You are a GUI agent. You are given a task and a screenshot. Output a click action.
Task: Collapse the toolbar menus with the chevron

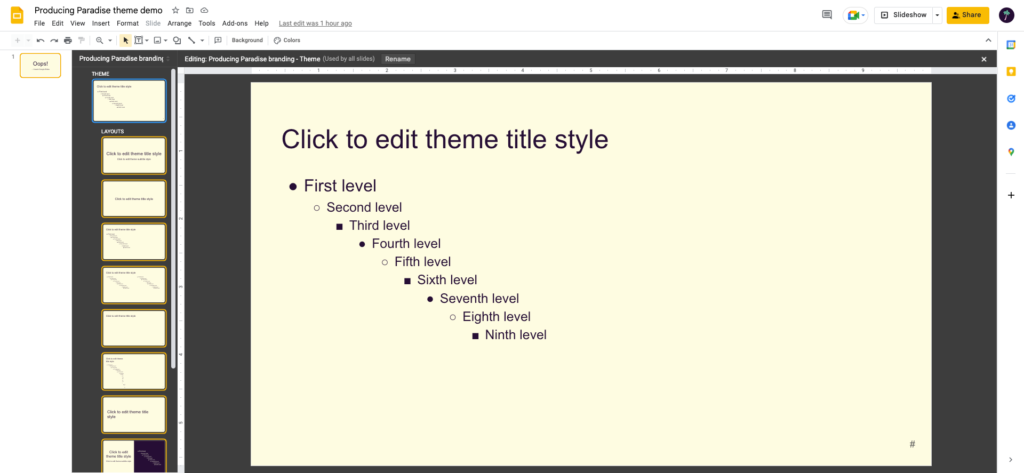click(988, 41)
